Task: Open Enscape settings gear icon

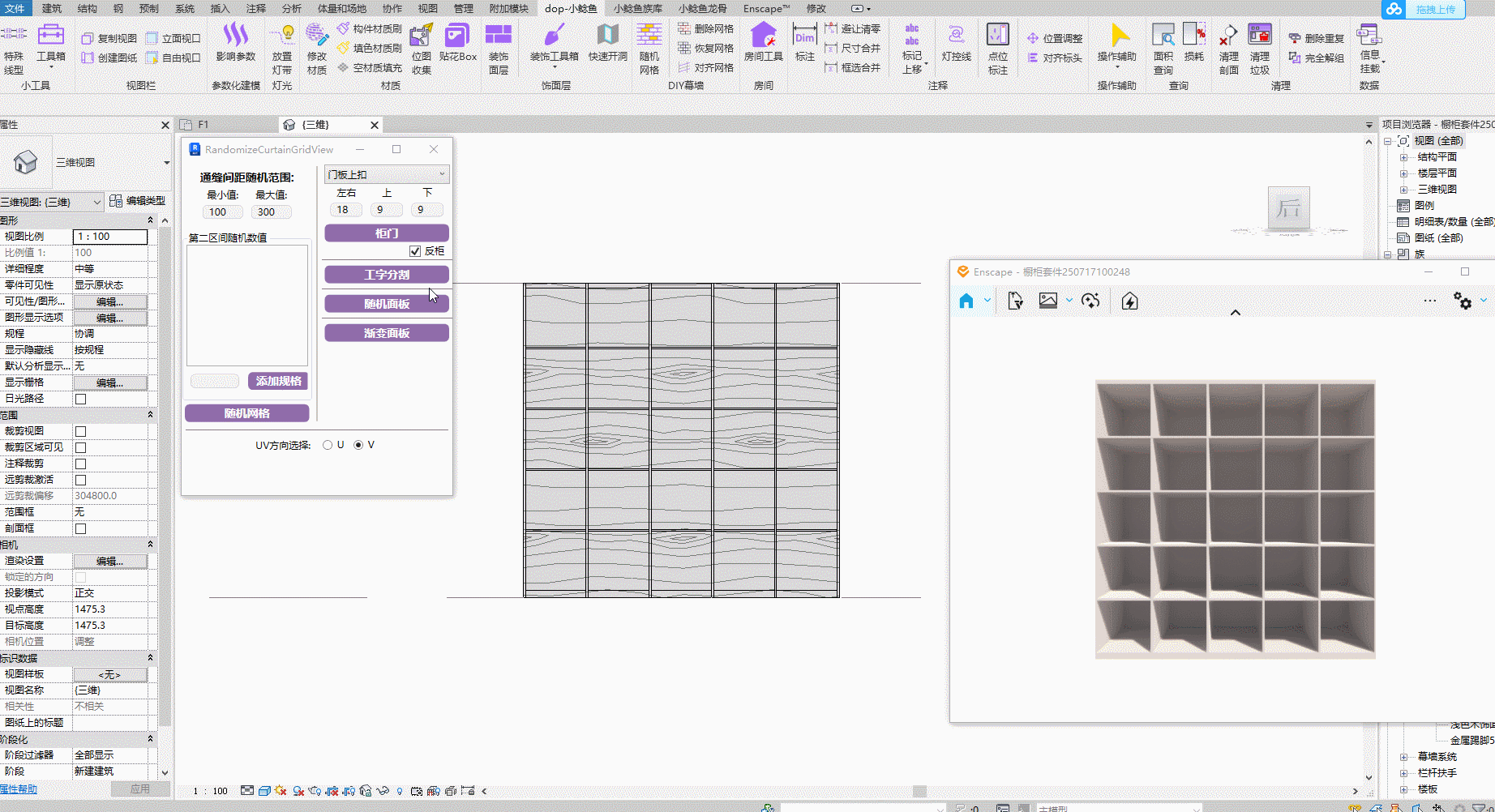Action: pyautogui.click(x=1462, y=301)
